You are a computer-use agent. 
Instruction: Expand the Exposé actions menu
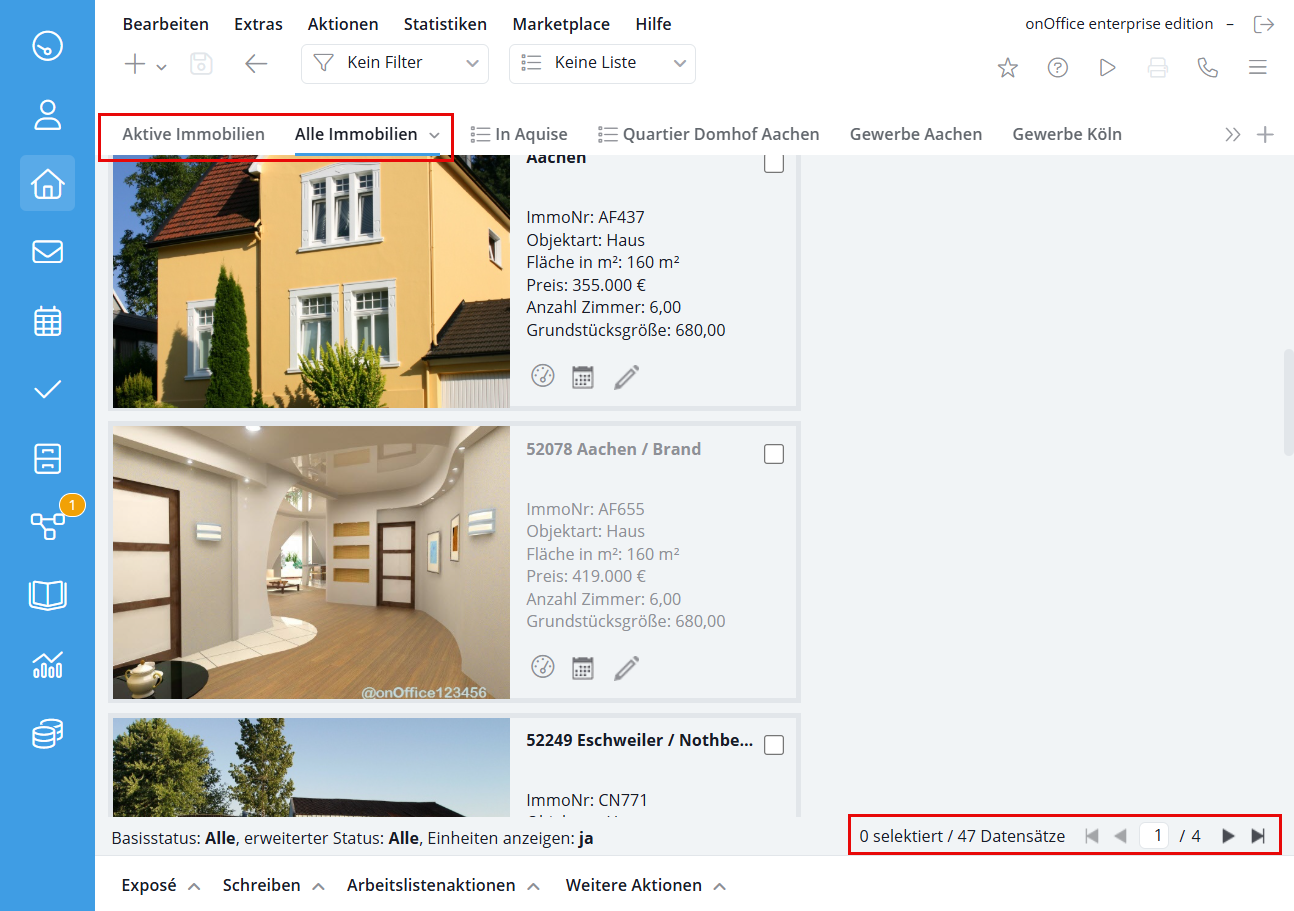(x=160, y=885)
